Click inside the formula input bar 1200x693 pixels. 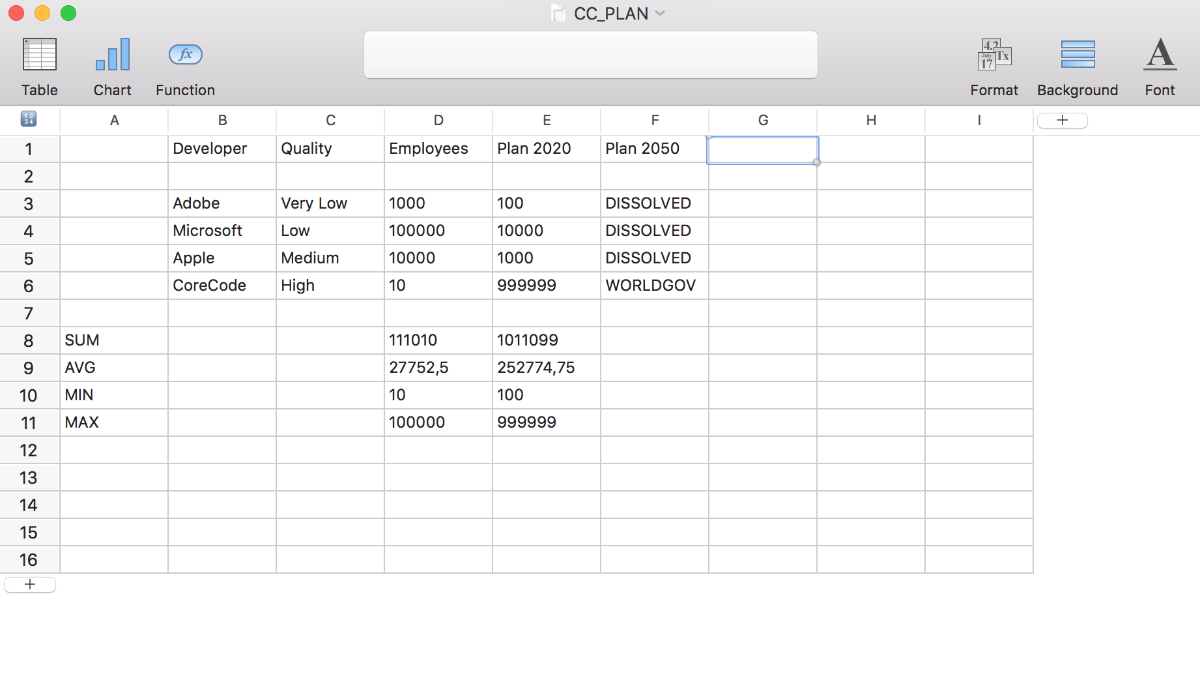click(x=590, y=54)
